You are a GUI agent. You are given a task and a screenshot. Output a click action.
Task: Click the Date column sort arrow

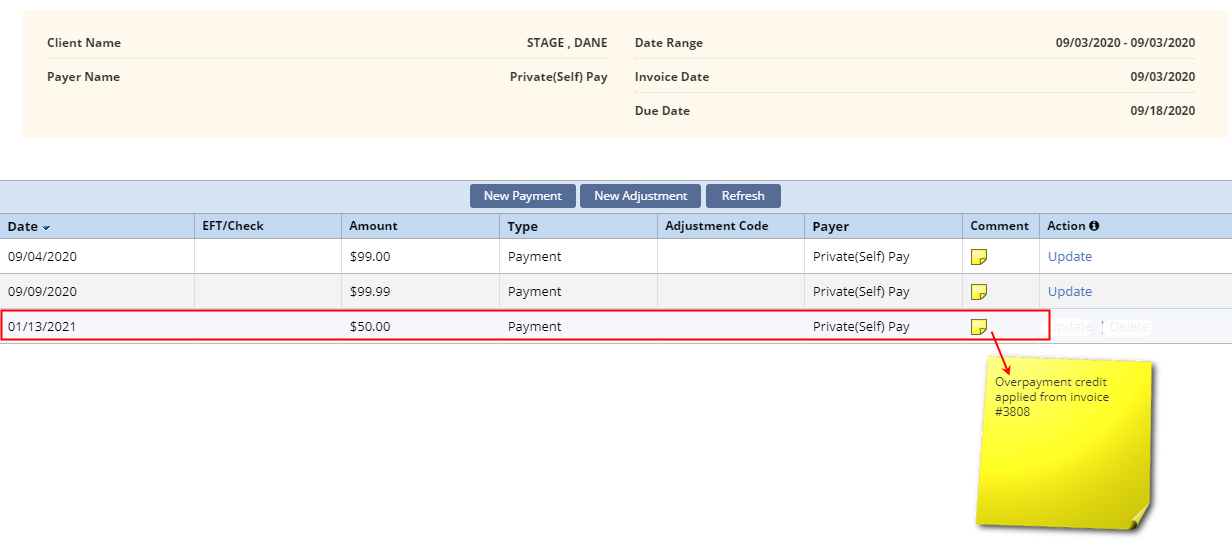[47, 227]
